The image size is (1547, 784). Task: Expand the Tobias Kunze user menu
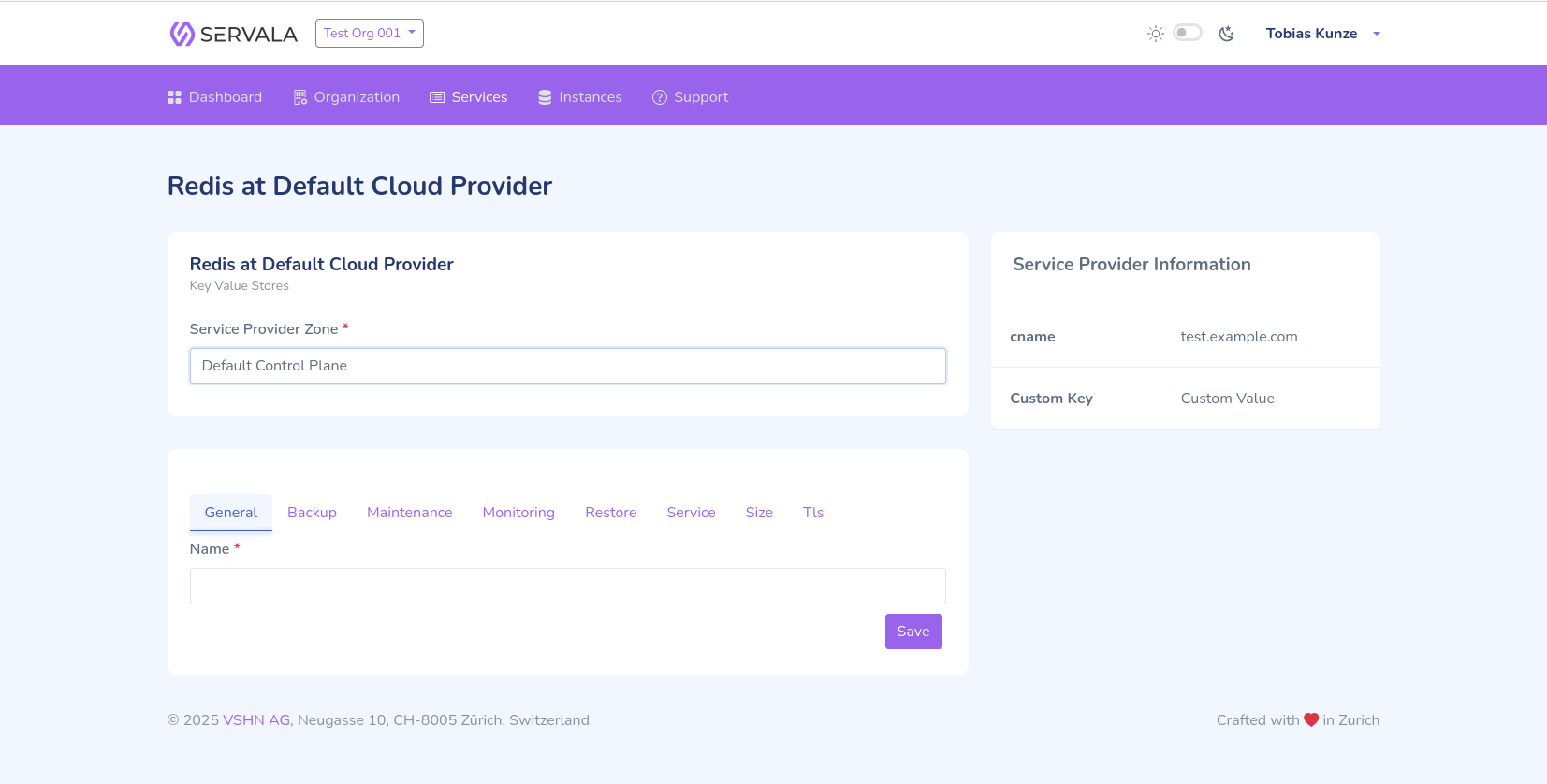click(x=1322, y=34)
